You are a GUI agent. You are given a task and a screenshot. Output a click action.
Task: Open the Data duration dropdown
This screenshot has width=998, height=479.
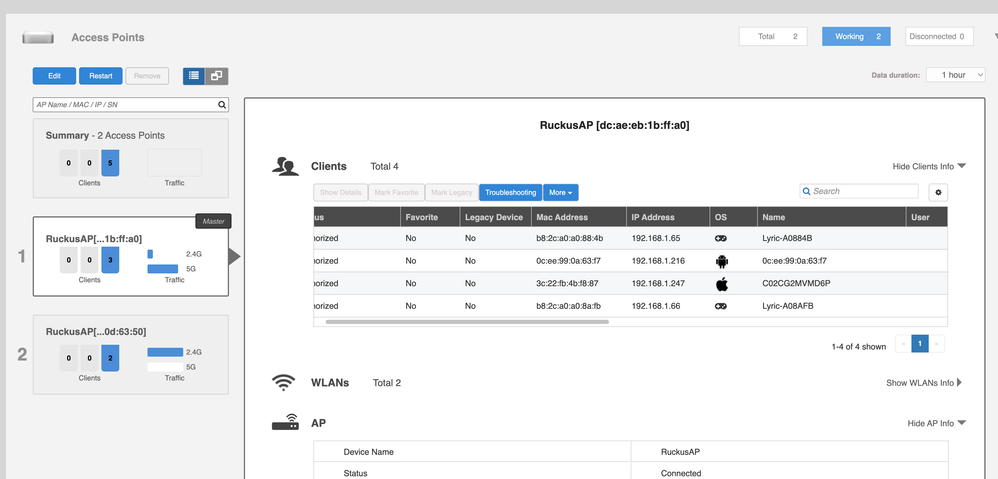pos(955,75)
